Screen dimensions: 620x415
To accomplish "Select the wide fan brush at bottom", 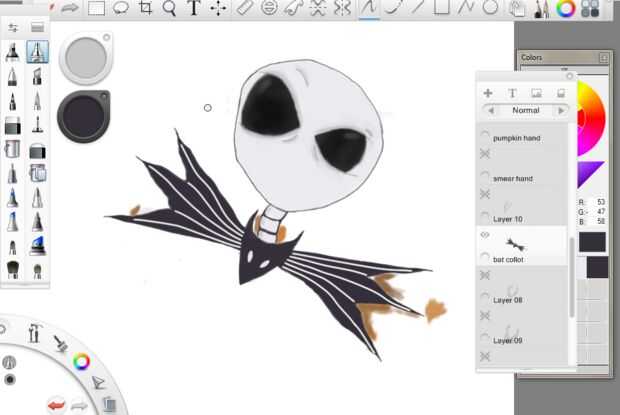I will pos(13,270).
